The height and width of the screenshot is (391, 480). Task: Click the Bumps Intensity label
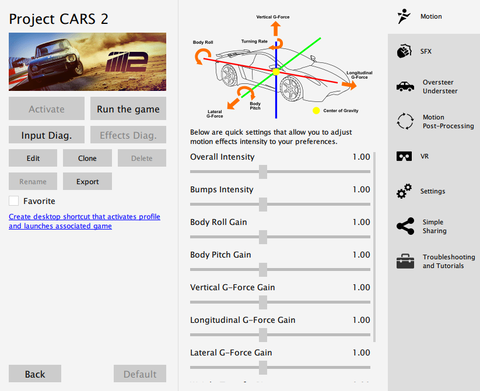pos(222,190)
